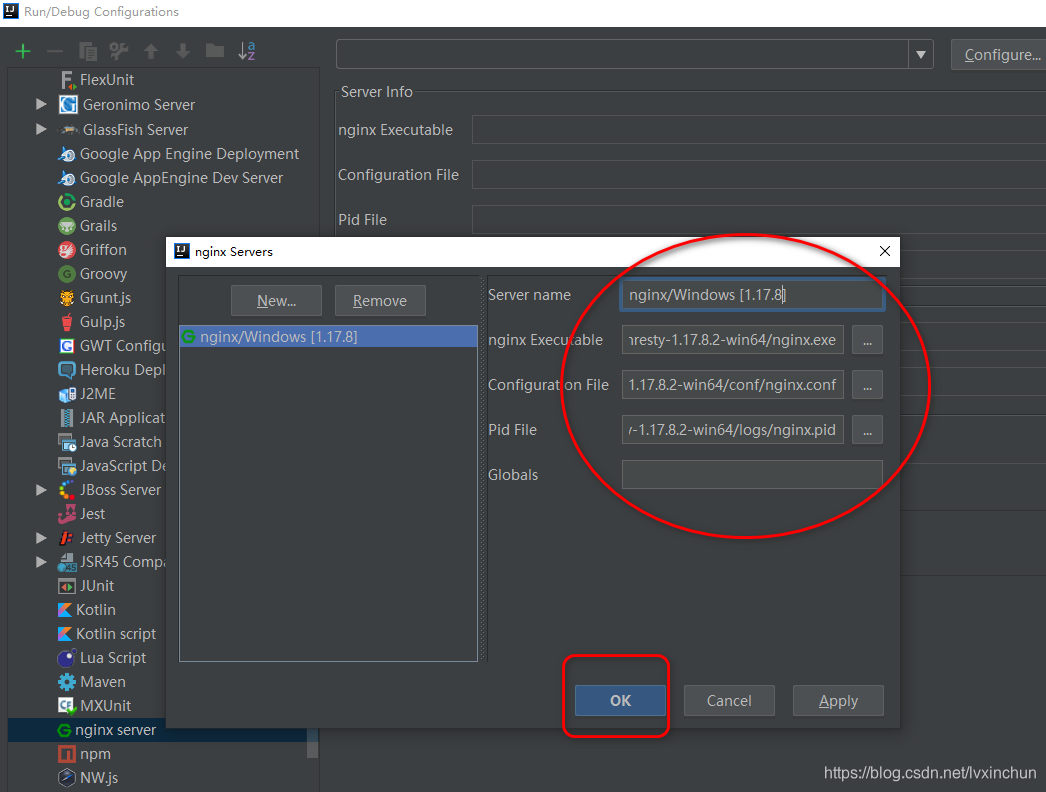Click the Gulp.js icon
The width and height of the screenshot is (1046, 792).
67,322
